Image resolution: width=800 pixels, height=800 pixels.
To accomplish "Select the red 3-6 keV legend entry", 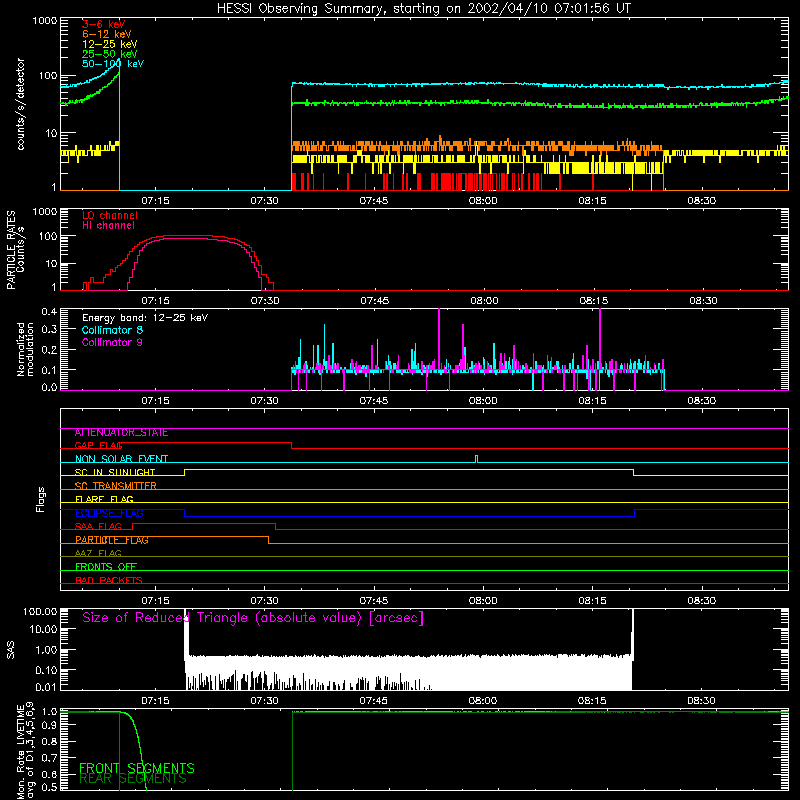I will pos(103,24).
